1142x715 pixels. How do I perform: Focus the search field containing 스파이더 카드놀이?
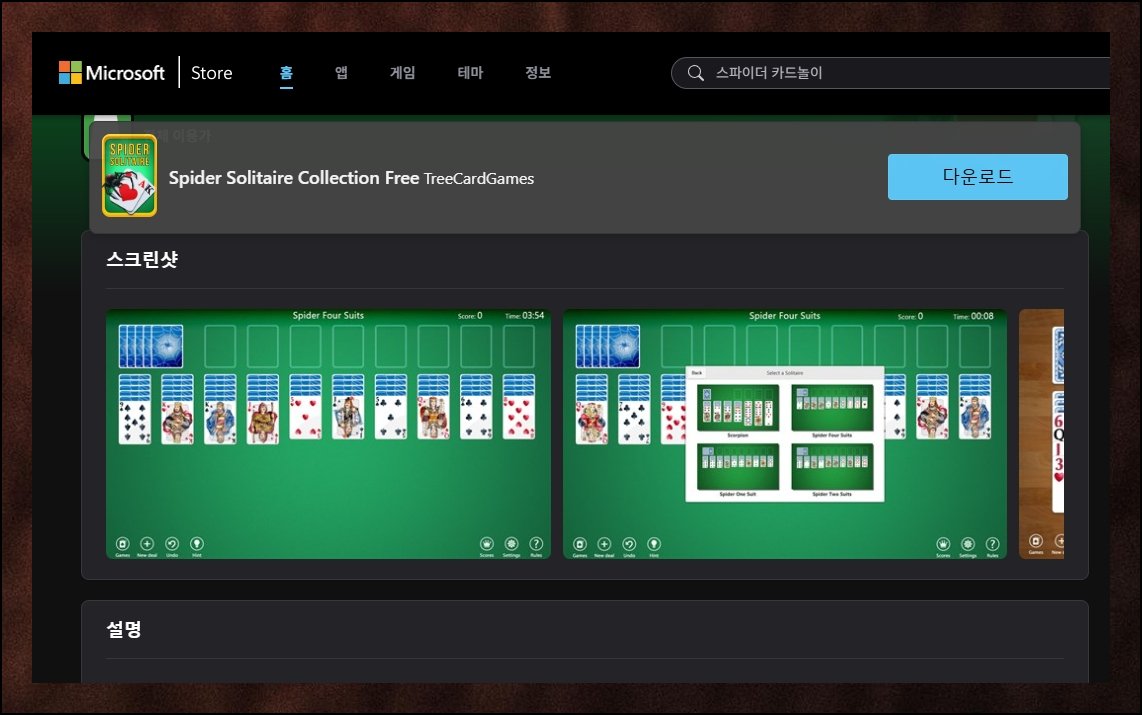click(890, 73)
